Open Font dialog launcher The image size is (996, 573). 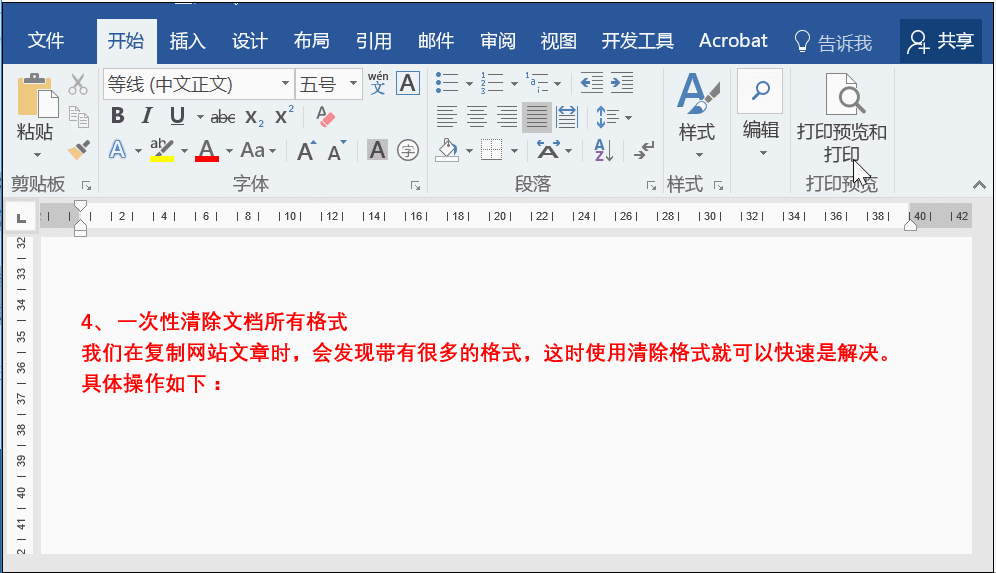pos(415,185)
